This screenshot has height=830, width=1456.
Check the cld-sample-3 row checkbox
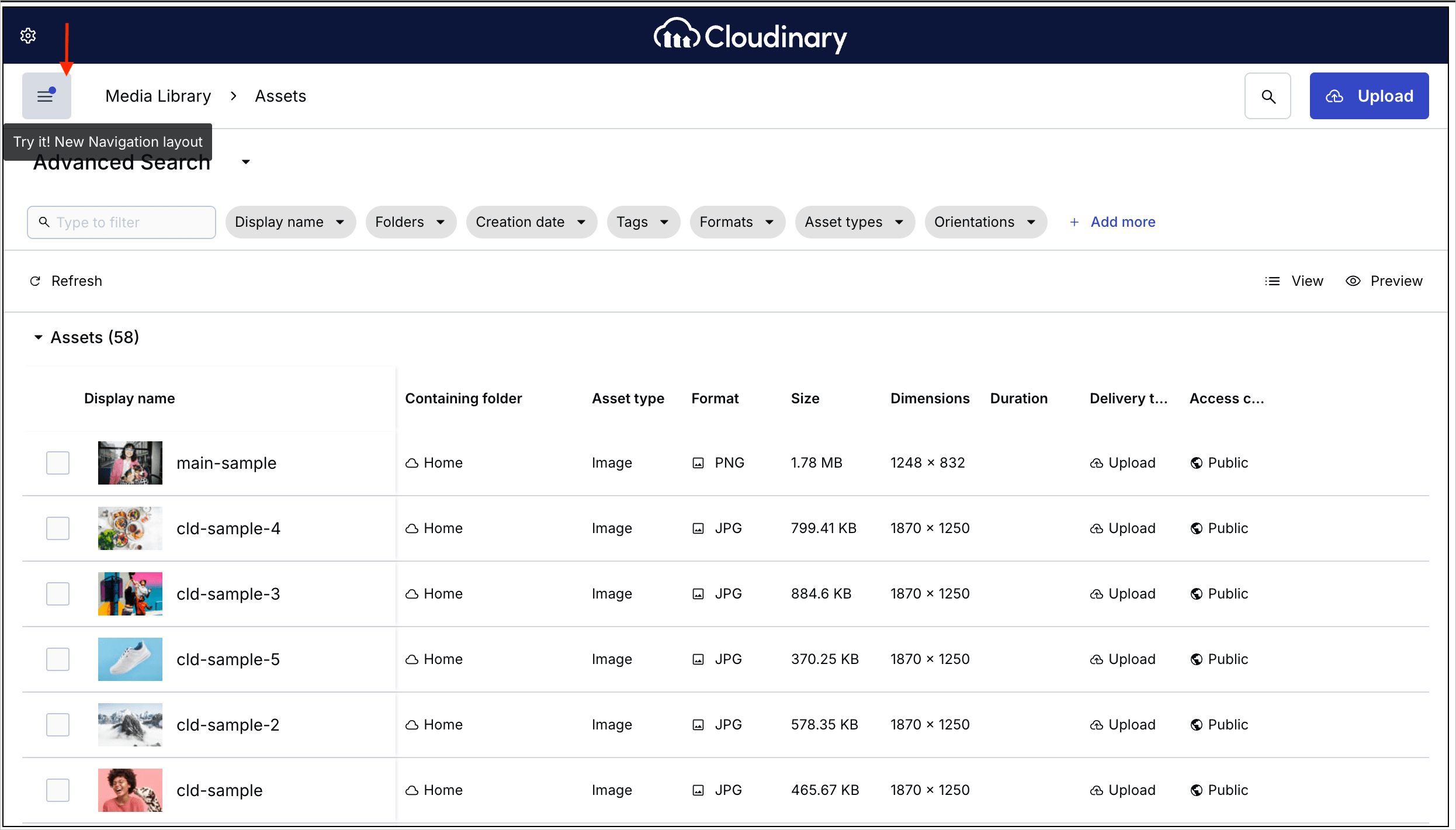(x=58, y=594)
